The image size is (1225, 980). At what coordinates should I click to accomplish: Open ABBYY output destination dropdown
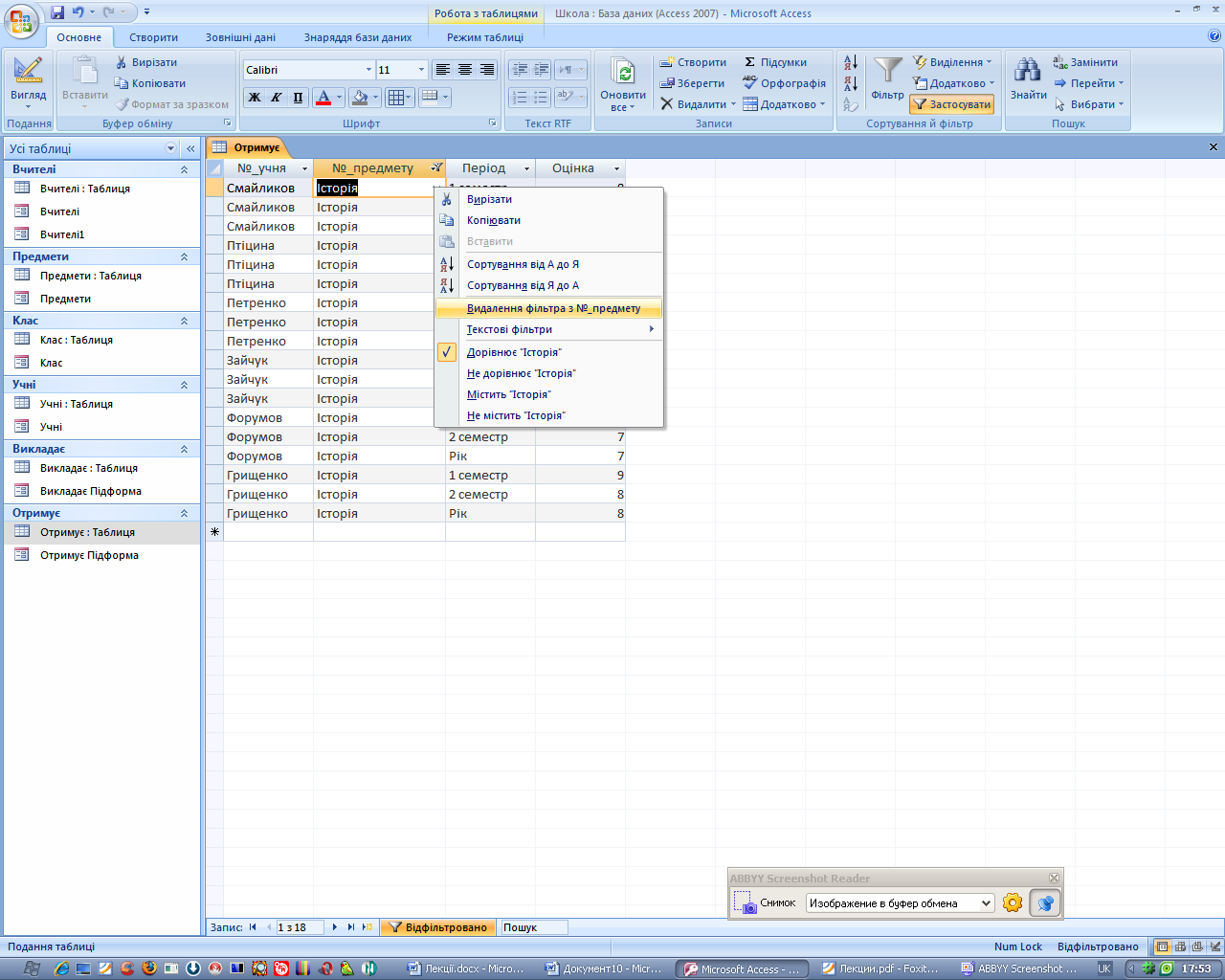pyautogui.click(x=986, y=903)
